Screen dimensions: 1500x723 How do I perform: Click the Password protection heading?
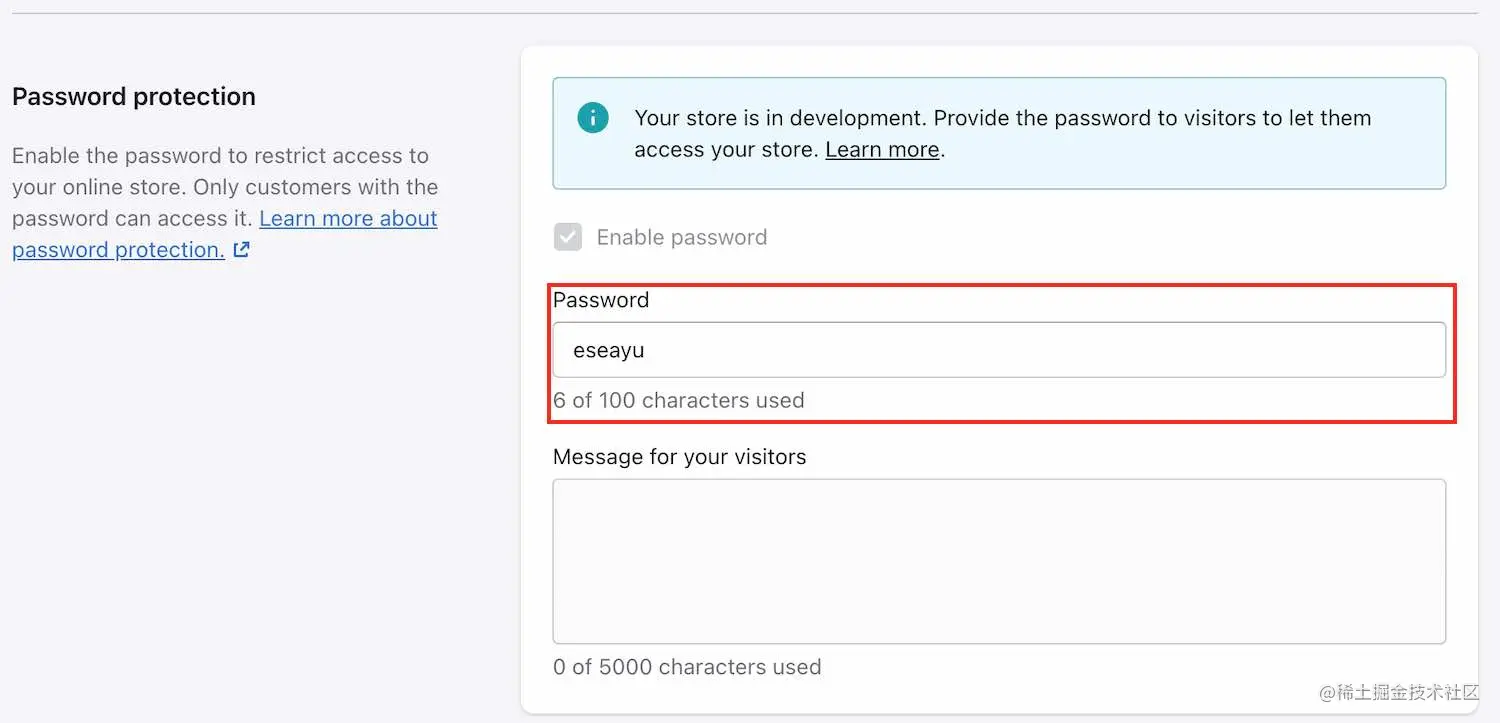click(133, 96)
